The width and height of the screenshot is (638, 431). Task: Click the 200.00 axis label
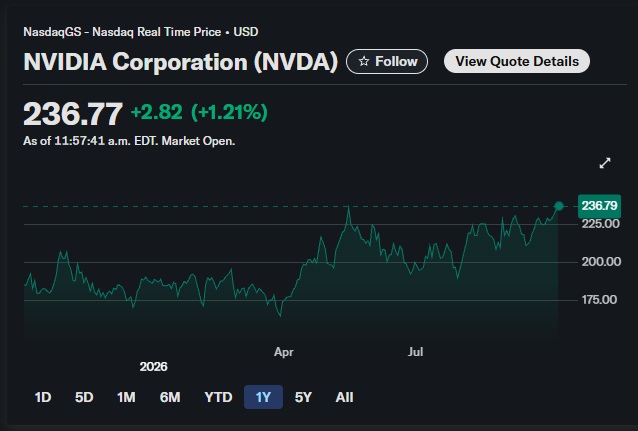pyautogui.click(x=601, y=261)
